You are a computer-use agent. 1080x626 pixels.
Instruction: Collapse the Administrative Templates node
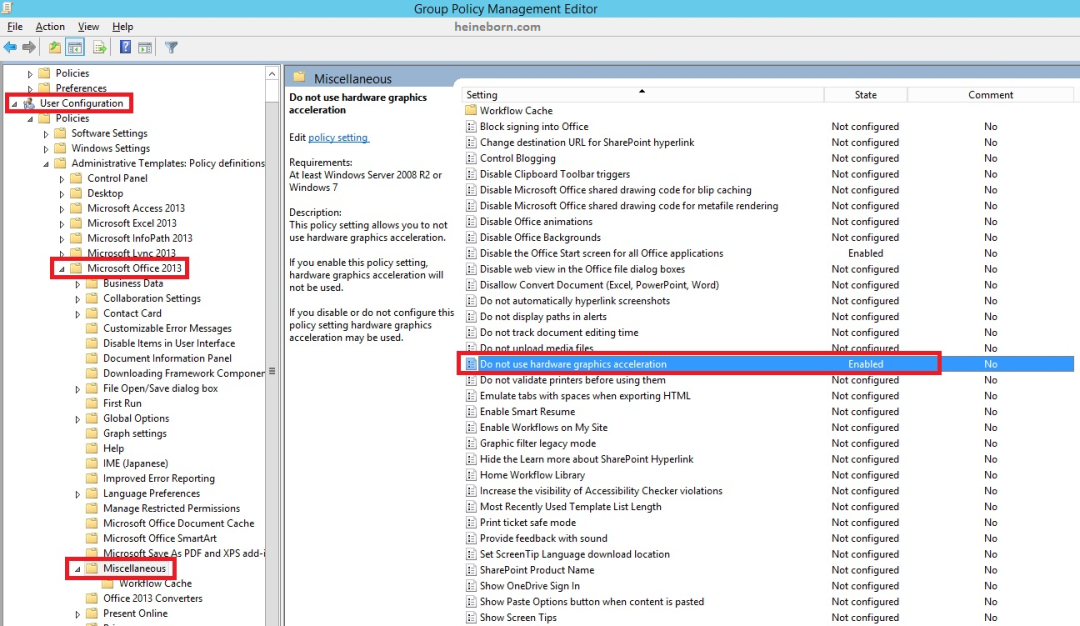click(45, 164)
